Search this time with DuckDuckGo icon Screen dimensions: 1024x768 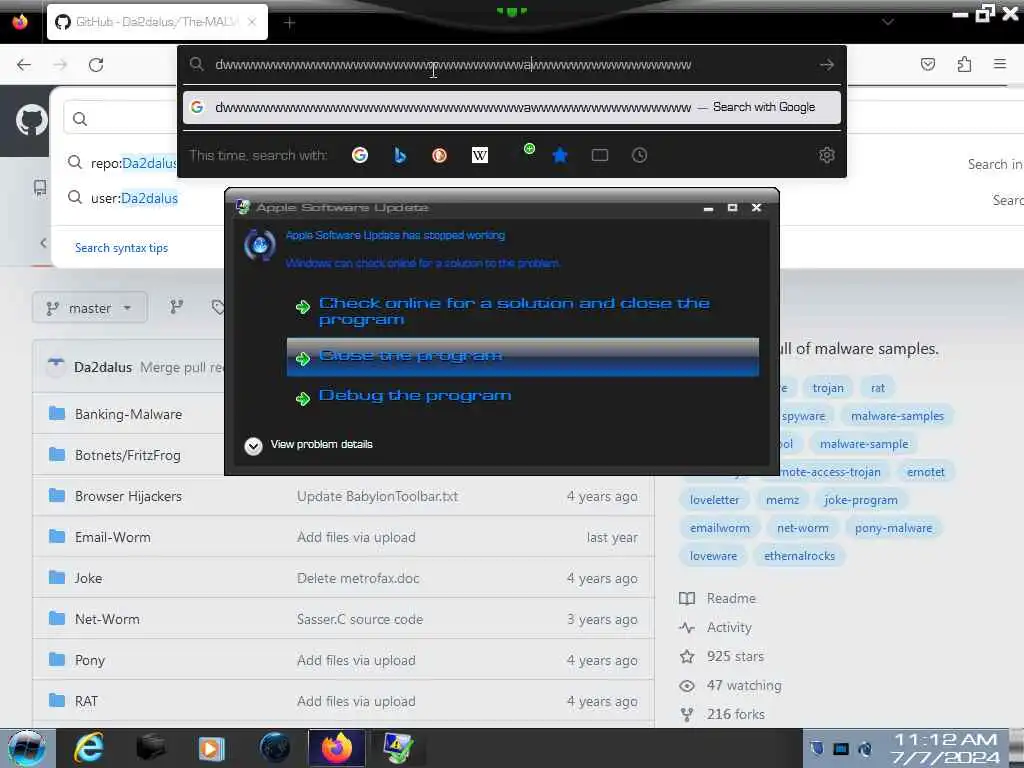pyautogui.click(x=440, y=155)
